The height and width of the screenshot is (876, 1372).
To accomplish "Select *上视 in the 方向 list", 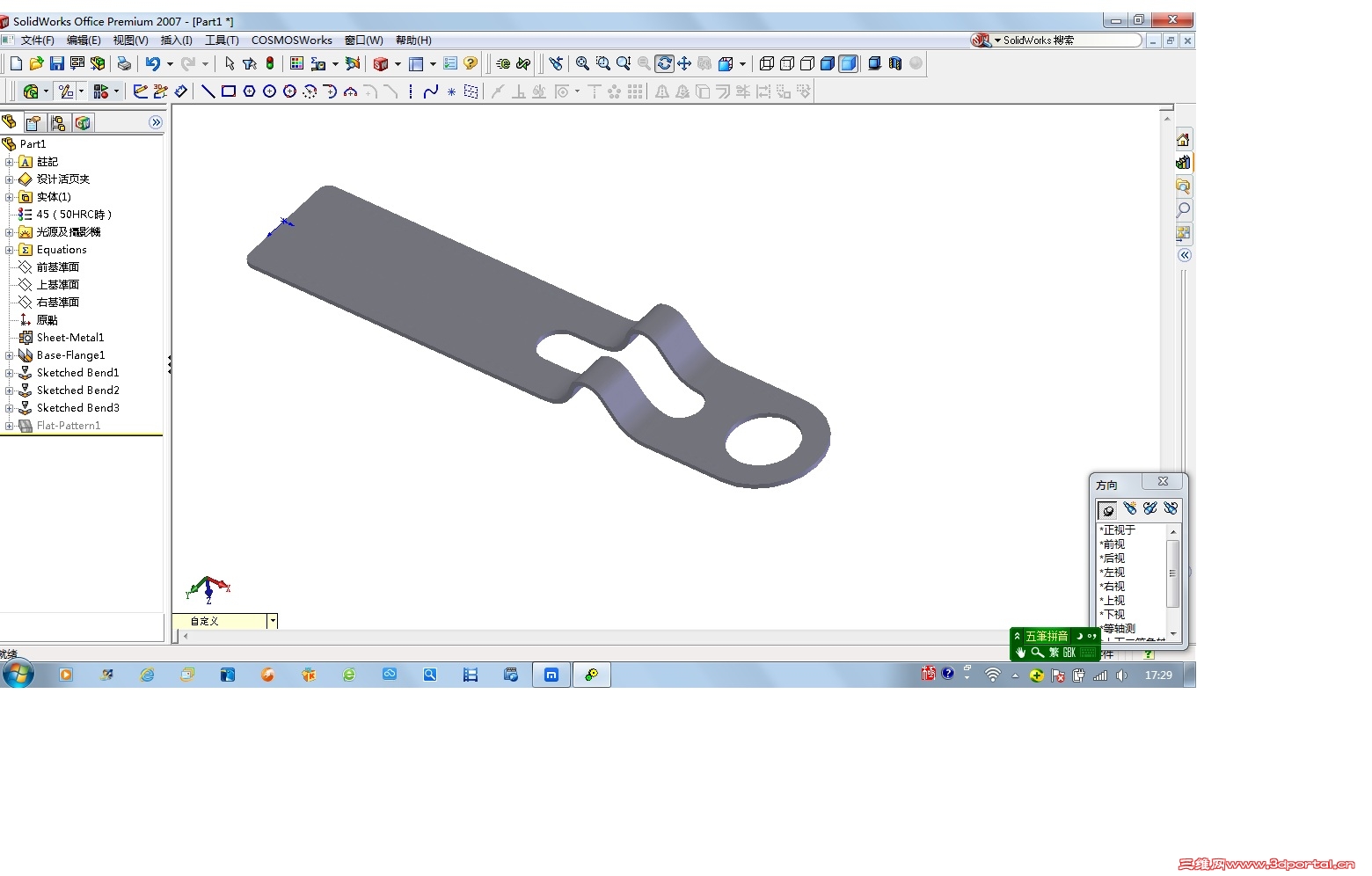I will click(1113, 601).
